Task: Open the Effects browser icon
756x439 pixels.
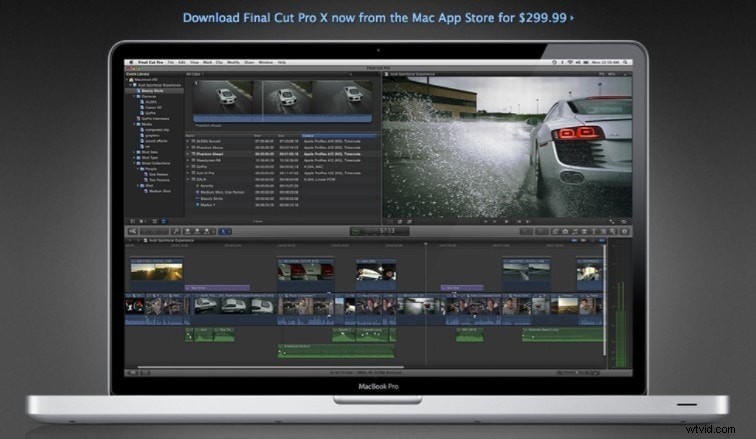Action: click(x=555, y=232)
